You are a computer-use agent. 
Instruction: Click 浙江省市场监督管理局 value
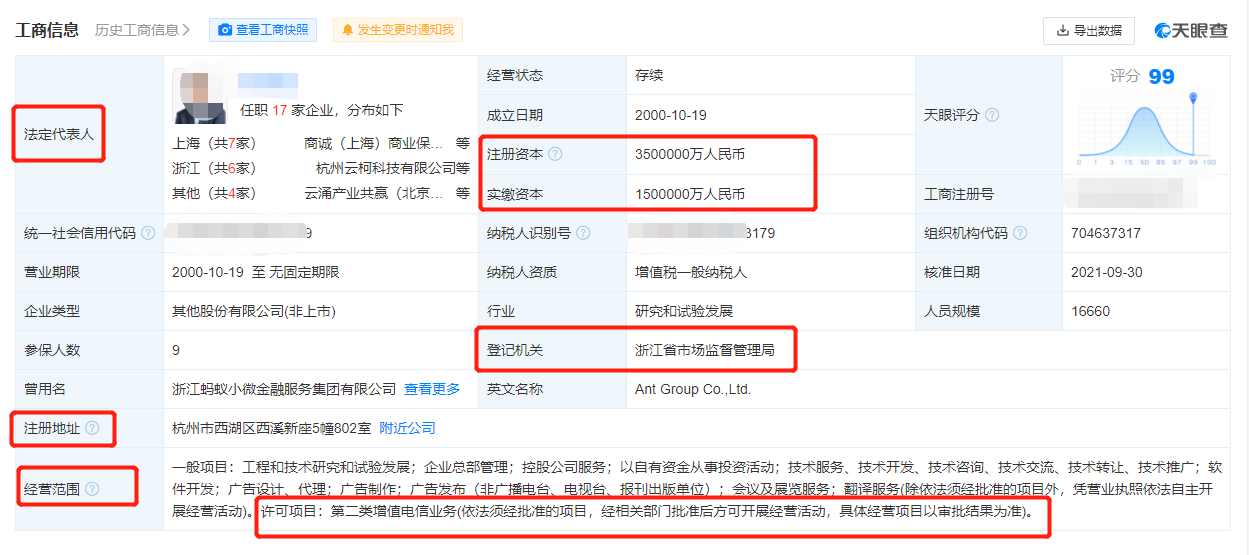tap(705, 350)
